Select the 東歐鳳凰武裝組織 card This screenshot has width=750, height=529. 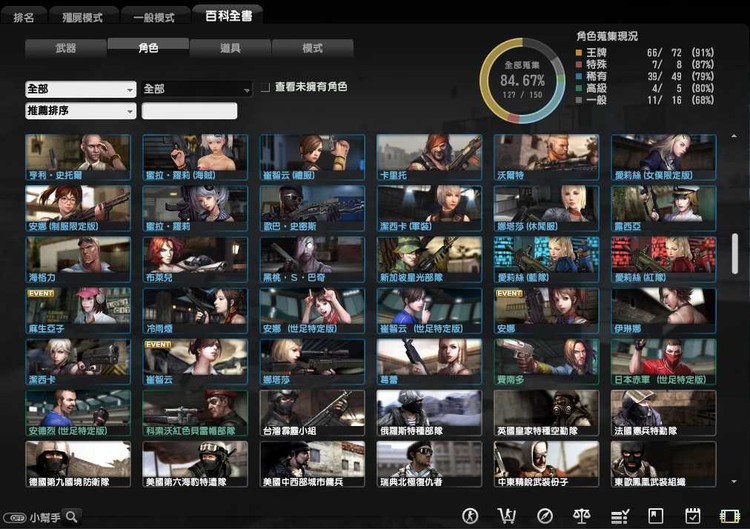pyautogui.click(x=663, y=464)
